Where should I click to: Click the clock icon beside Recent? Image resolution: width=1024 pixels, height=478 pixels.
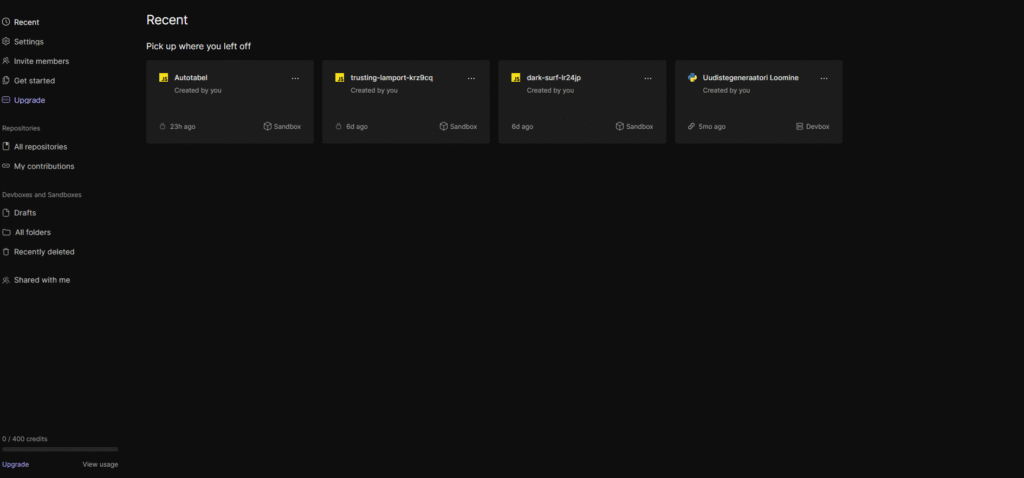[6, 22]
